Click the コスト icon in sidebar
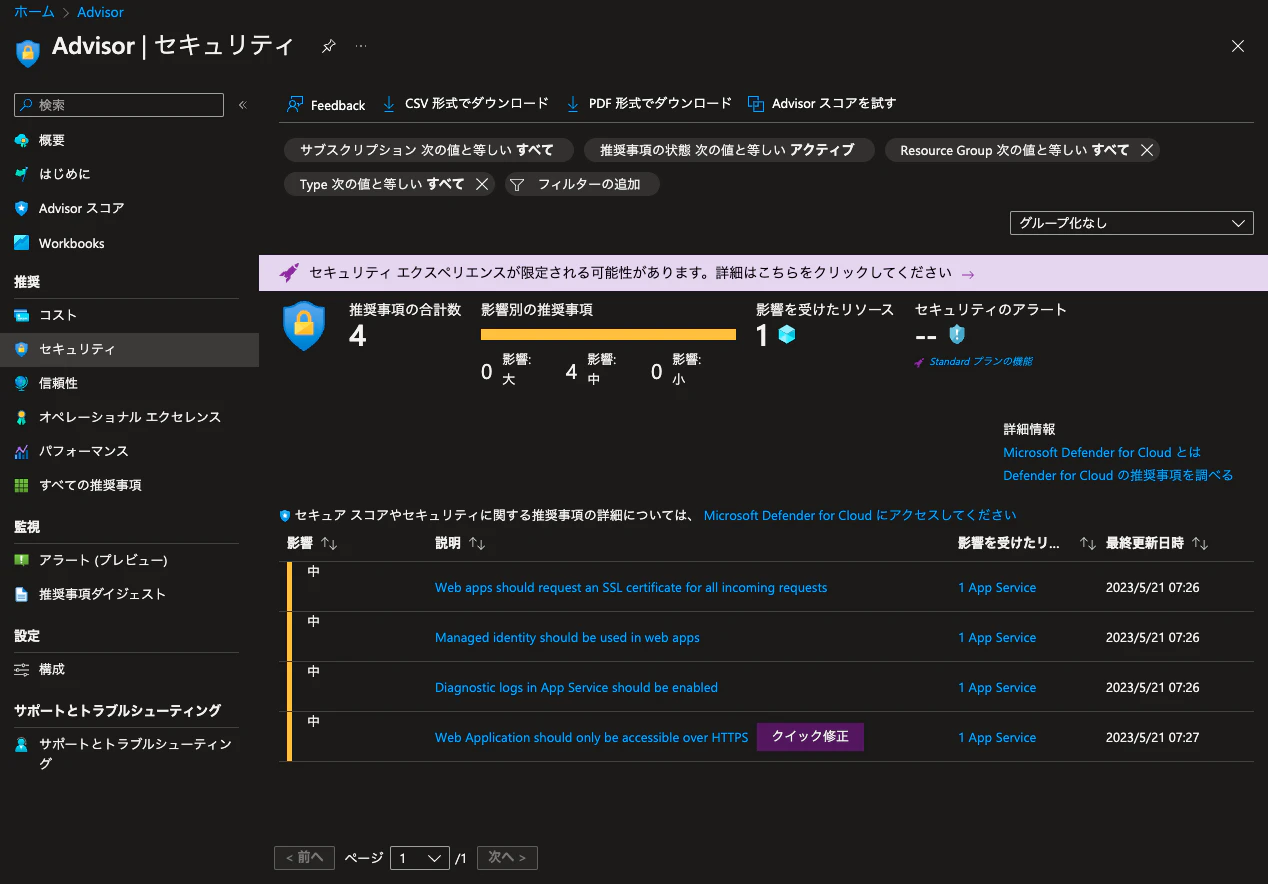 (22, 315)
